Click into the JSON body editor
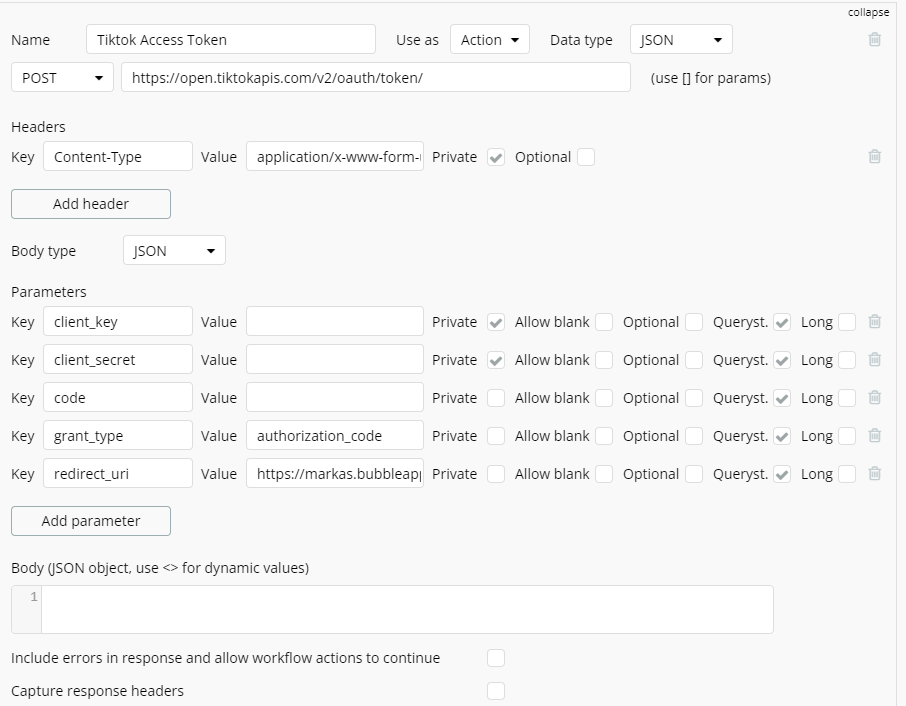906x706 pixels. (x=406, y=609)
